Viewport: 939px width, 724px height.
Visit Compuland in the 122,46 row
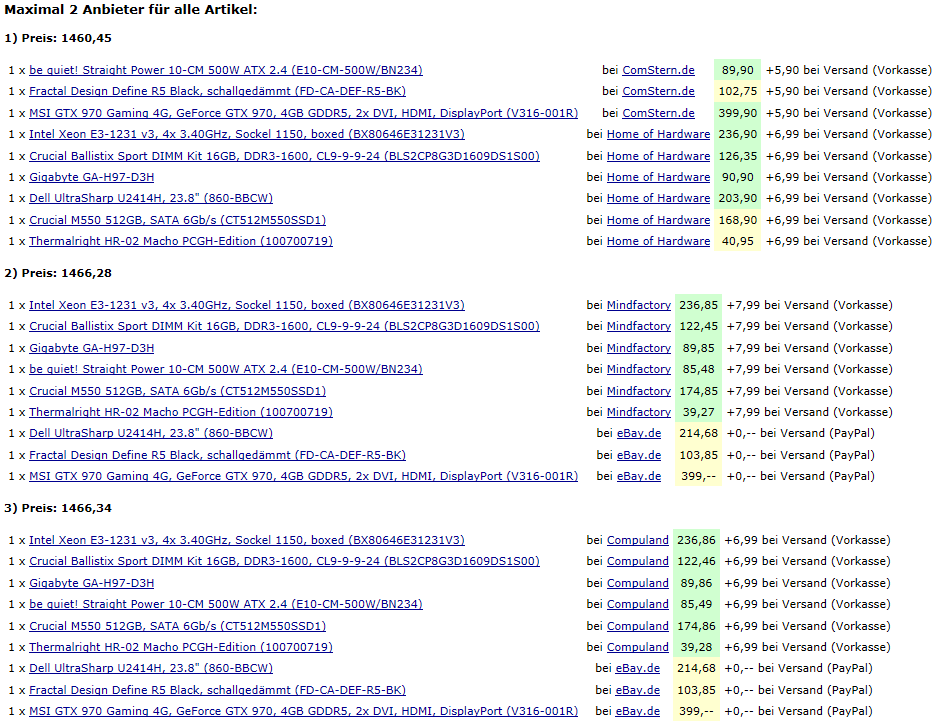tap(638, 561)
